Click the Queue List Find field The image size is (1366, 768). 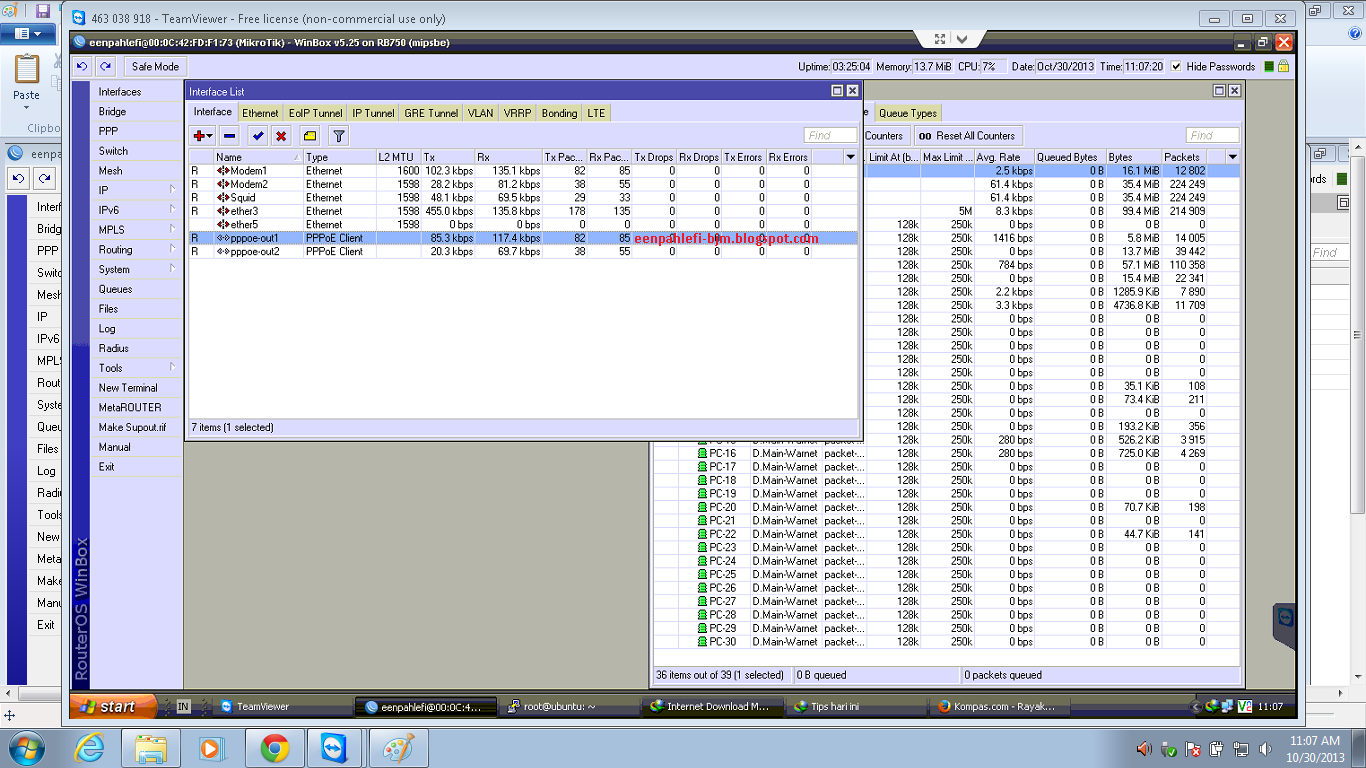click(x=1212, y=136)
